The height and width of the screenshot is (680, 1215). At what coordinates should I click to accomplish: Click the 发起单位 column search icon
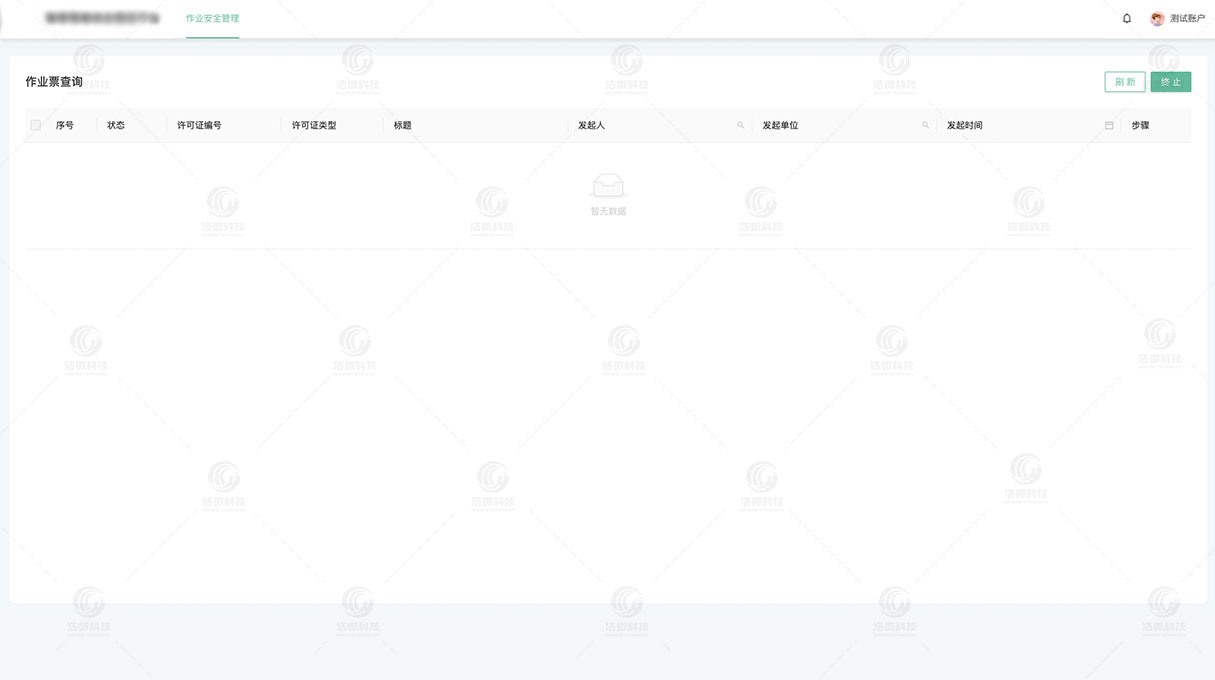(926, 125)
